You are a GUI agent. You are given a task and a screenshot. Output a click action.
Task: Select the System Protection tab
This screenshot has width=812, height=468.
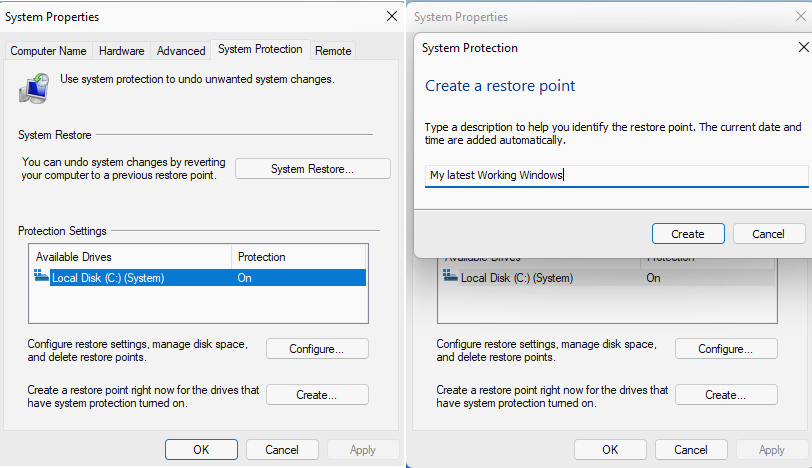(x=260, y=50)
